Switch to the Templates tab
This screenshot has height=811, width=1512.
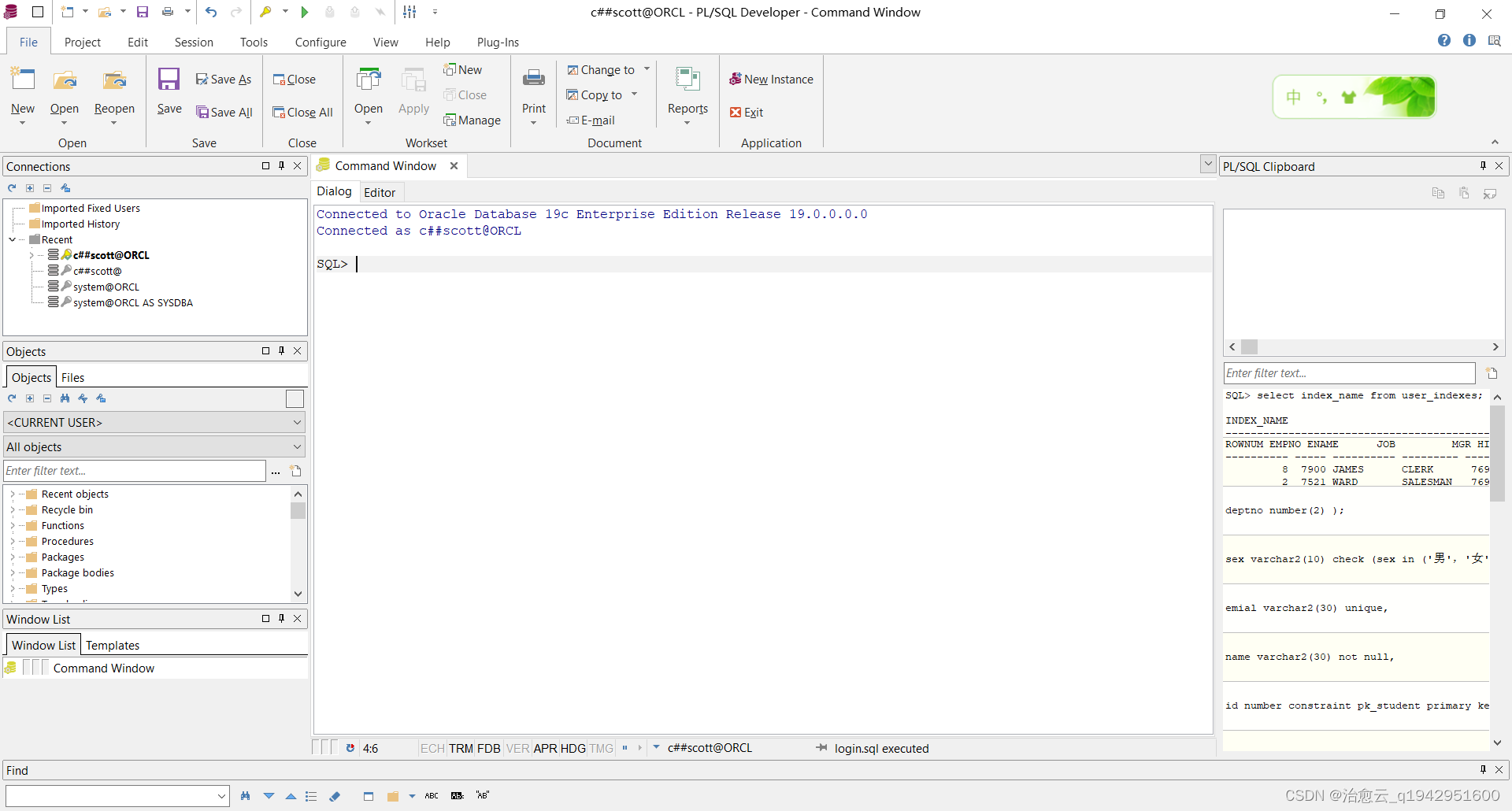(x=113, y=645)
